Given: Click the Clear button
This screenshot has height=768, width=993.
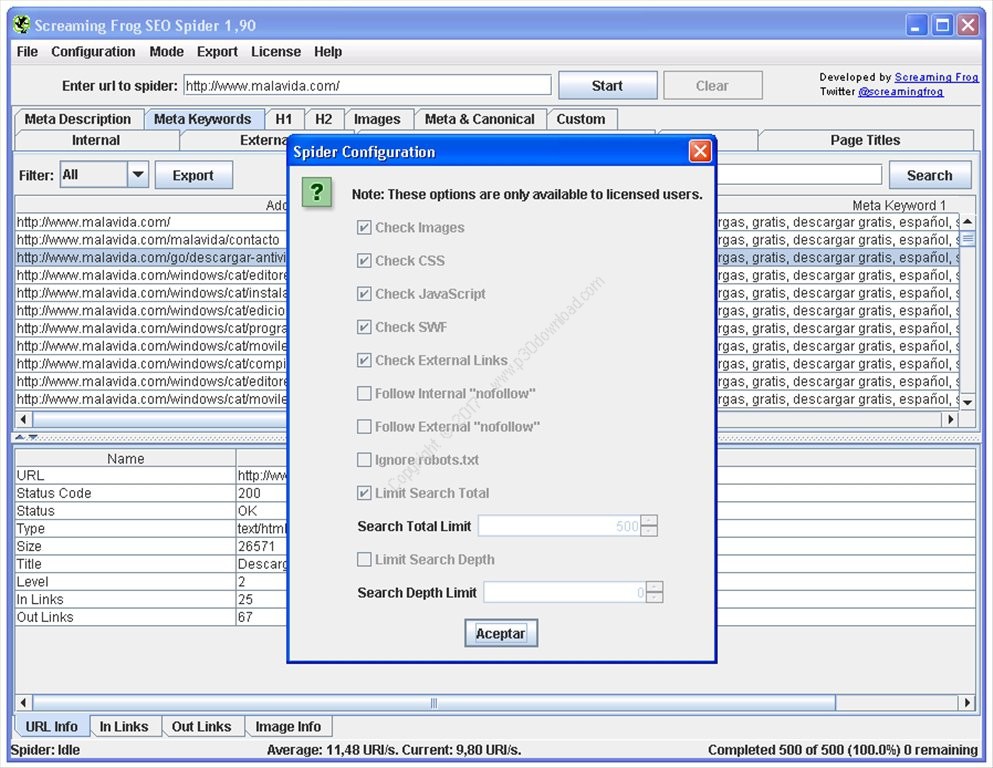Looking at the screenshot, I should [x=712, y=85].
